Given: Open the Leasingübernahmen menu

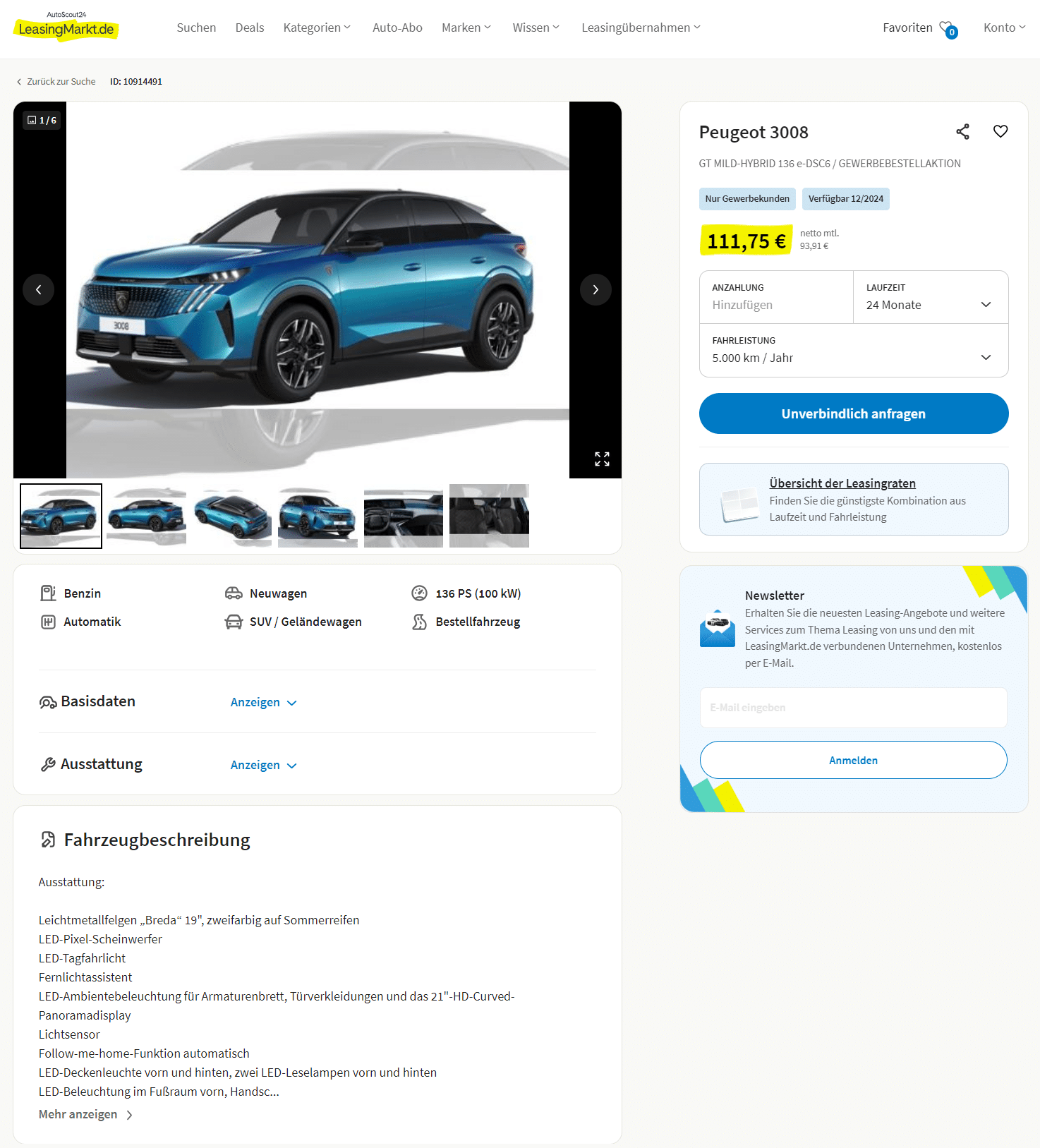Looking at the screenshot, I should 641,28.
